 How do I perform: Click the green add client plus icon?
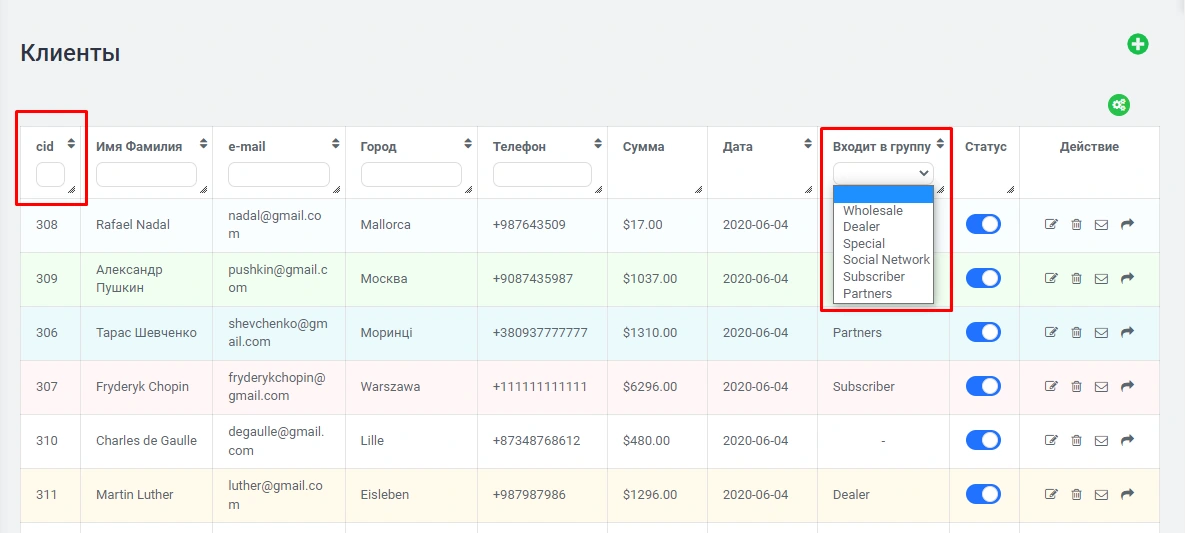point(1137,44)
